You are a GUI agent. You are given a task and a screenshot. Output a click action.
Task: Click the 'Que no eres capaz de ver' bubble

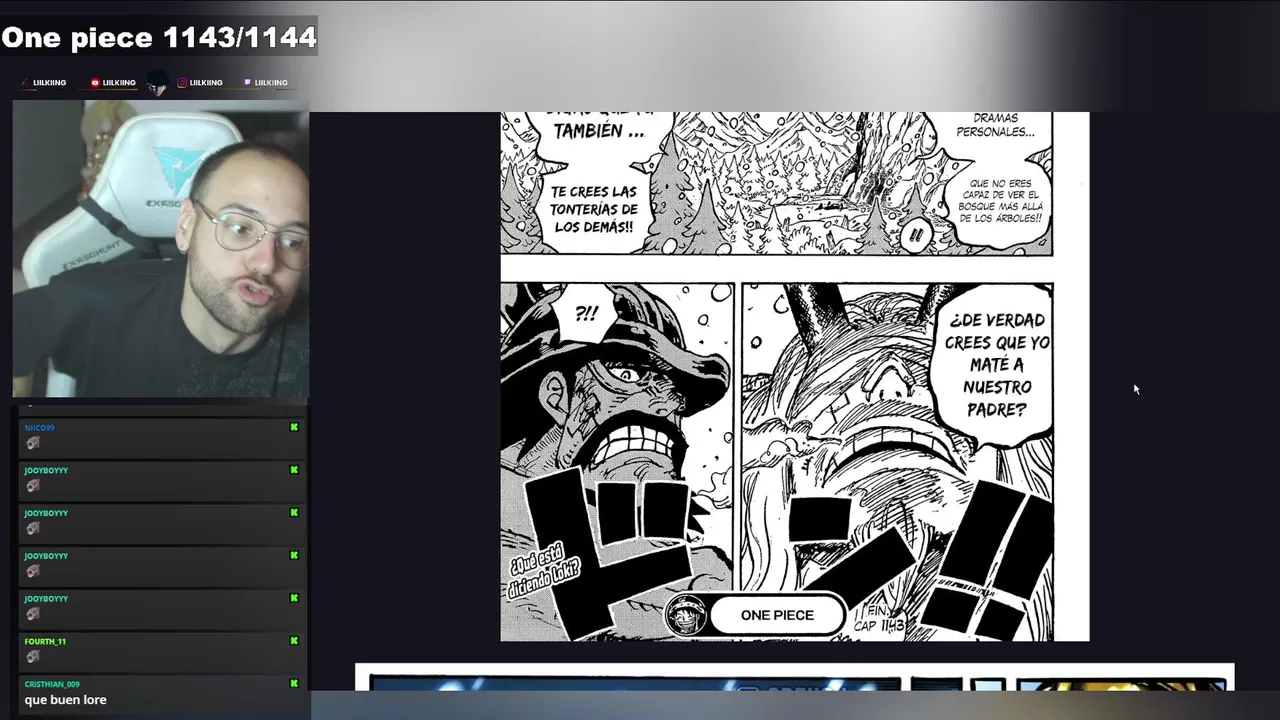pyautogui.click(x=1003, y=200)
